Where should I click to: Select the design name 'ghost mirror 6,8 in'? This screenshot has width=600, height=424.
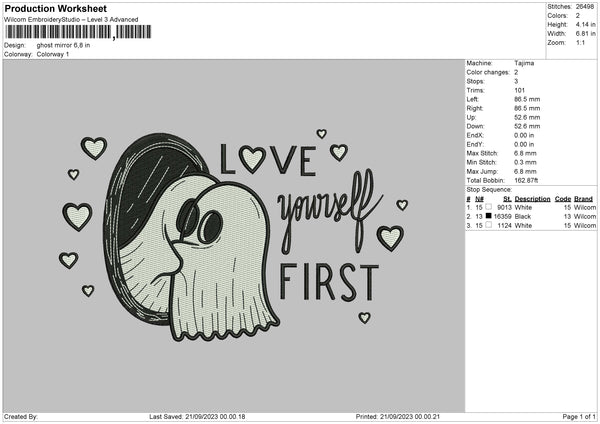coord(64,45)
